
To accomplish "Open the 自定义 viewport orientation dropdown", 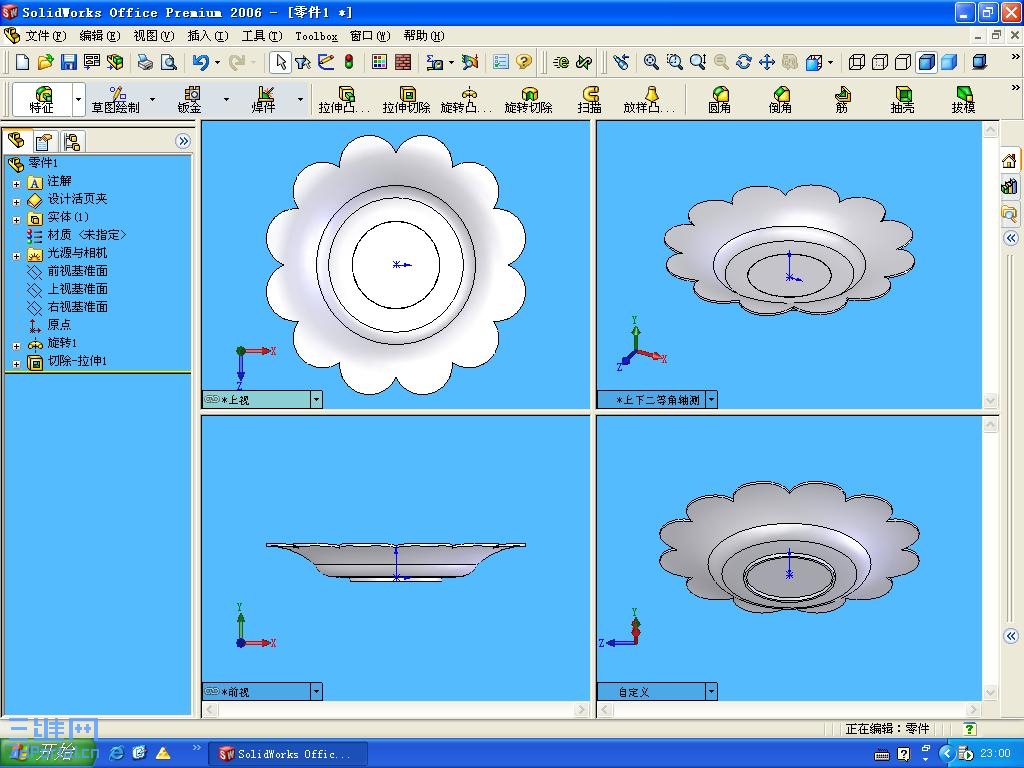I will click(711, 691).
